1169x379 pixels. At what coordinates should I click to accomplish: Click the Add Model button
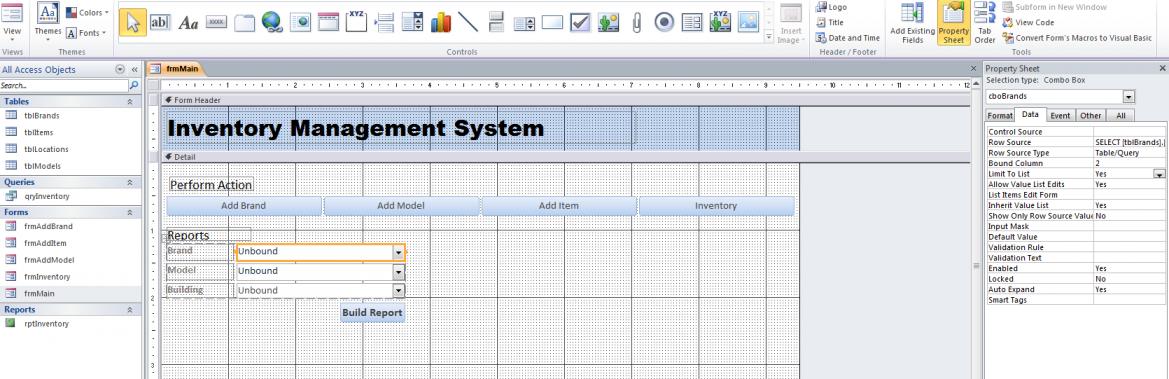pos(401,206)
